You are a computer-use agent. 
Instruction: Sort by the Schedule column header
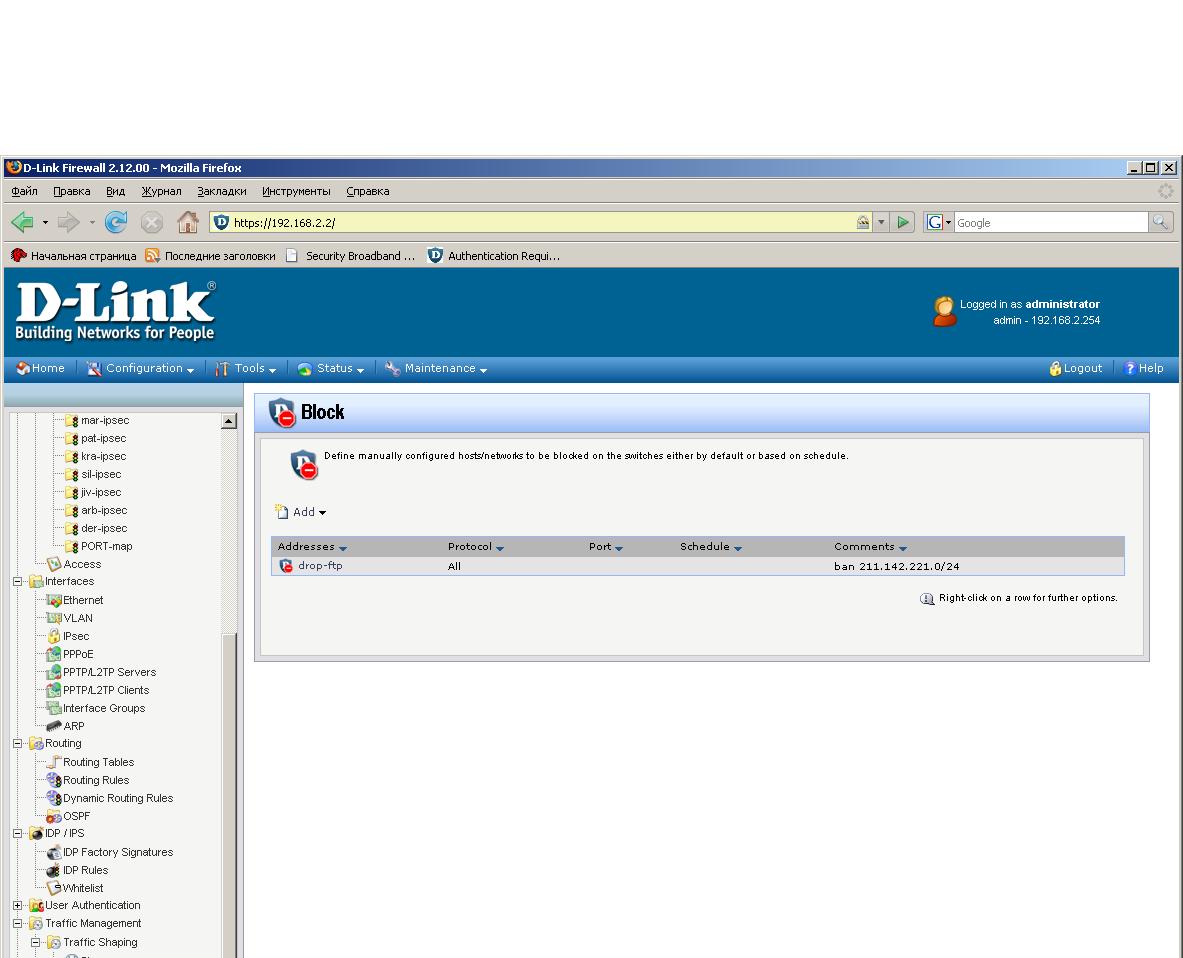pyautogui.click(x=711, y=547)
